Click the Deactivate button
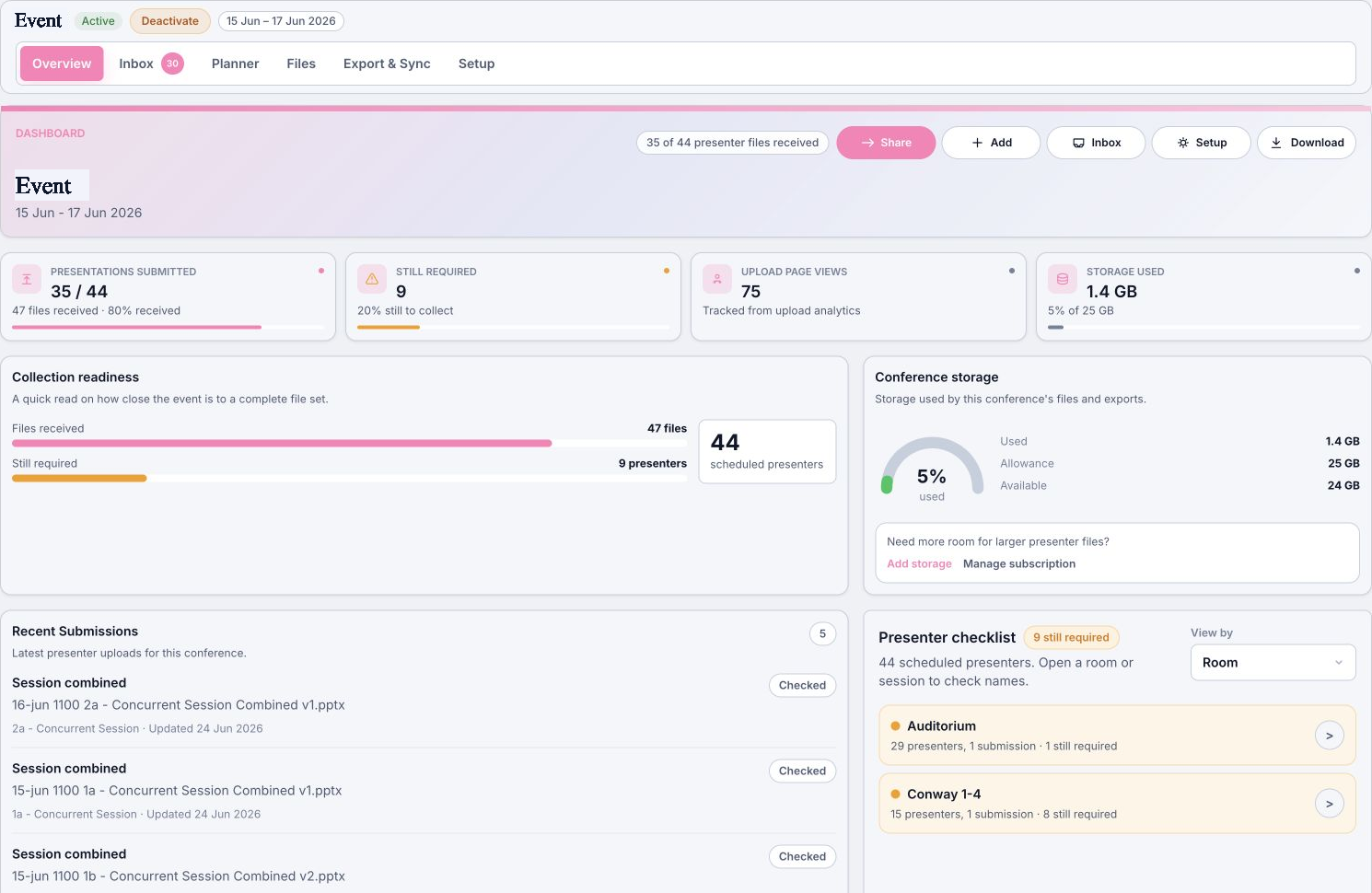Viewport: 1372px width, 893px height. click(x=170, y=21)
